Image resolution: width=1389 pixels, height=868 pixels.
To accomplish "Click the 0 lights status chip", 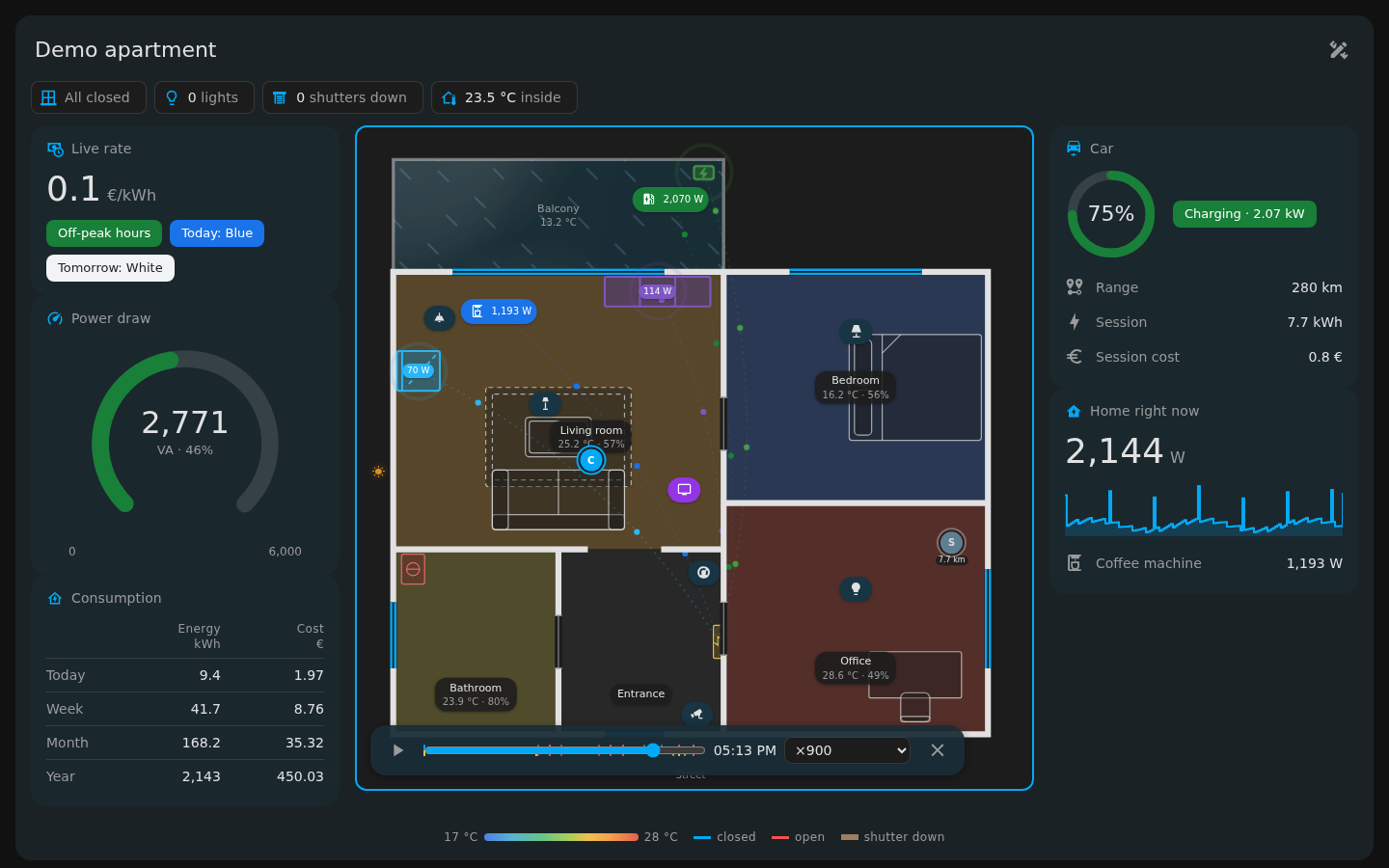I will (x=204, y=97).
